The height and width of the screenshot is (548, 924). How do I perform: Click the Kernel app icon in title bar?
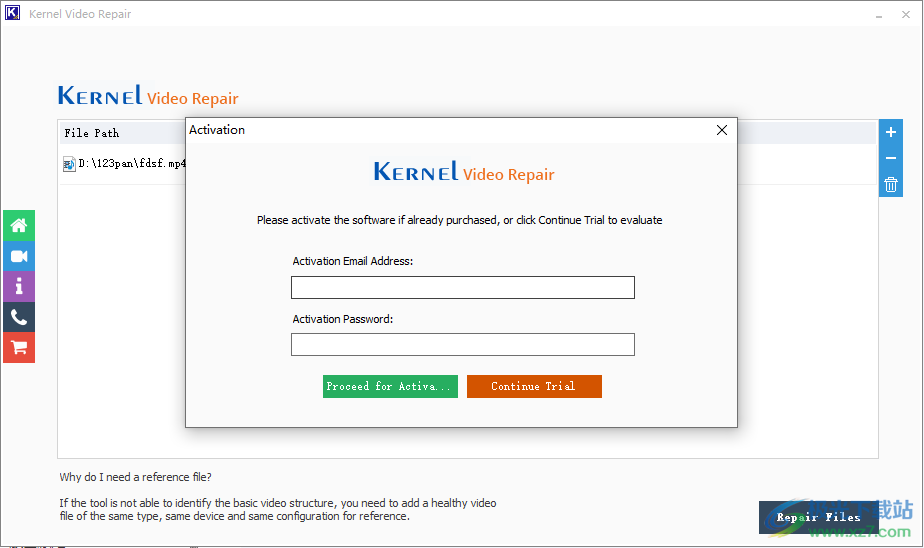tap(12, 13)
